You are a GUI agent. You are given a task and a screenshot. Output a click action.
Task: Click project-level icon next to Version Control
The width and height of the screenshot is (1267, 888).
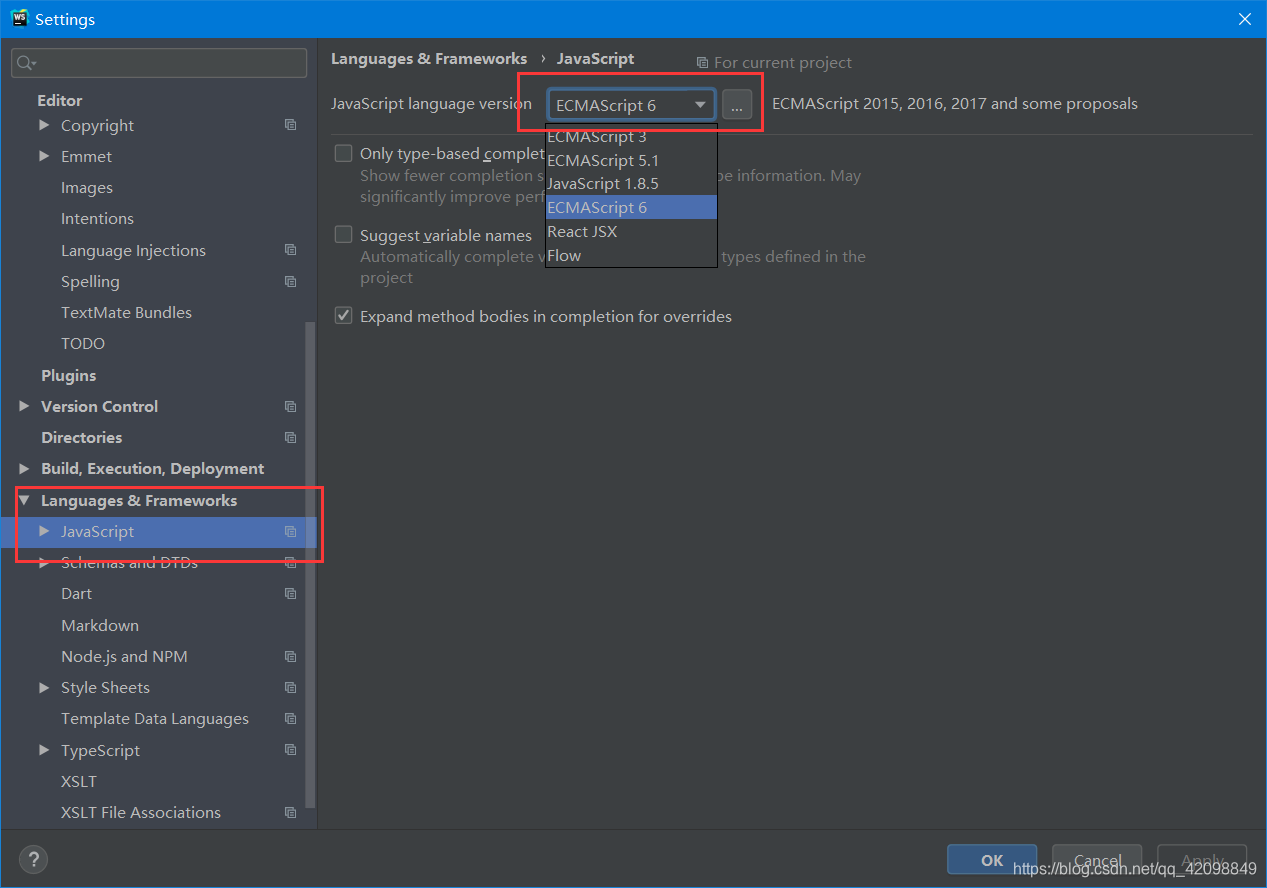(290, 406)
